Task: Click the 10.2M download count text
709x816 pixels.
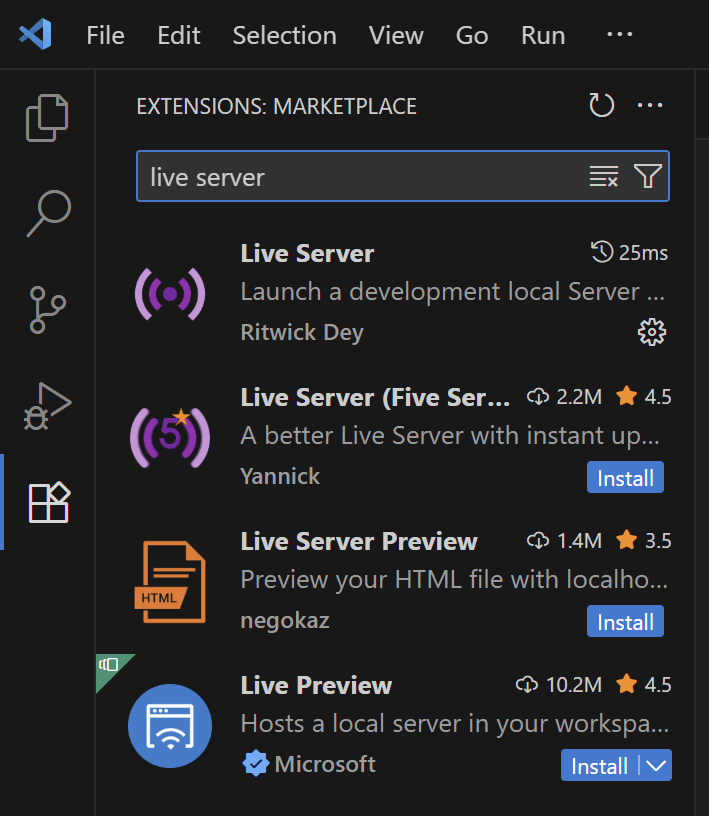Action: [574, 685]
